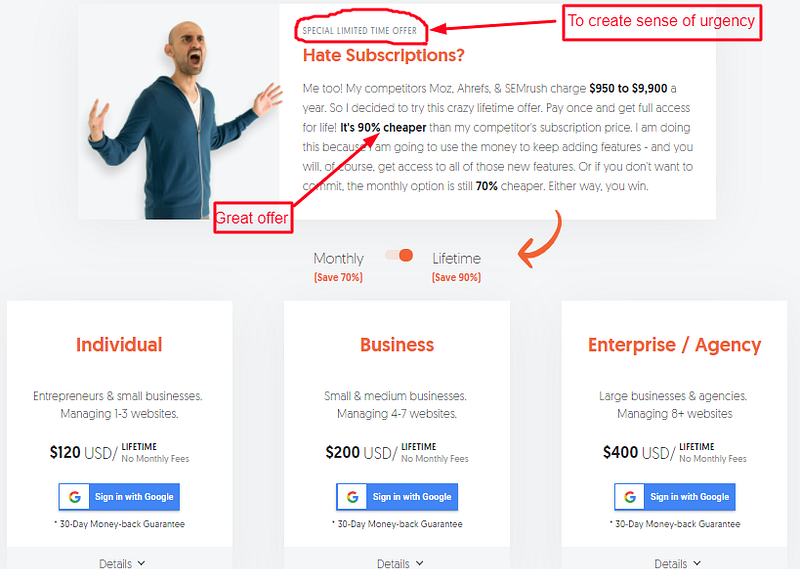Expand Details under the Individual plan
The image size is (800, 569).
(122, 563)
